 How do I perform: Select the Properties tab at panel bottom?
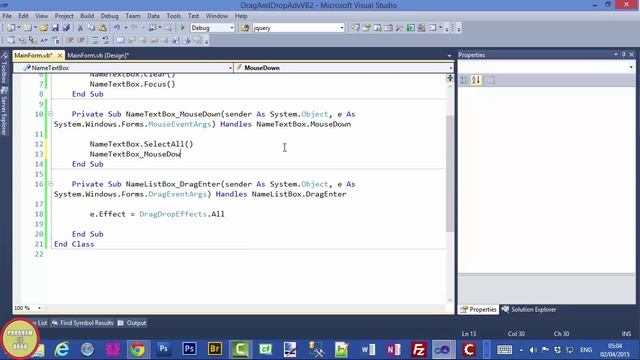click(478, 309)
